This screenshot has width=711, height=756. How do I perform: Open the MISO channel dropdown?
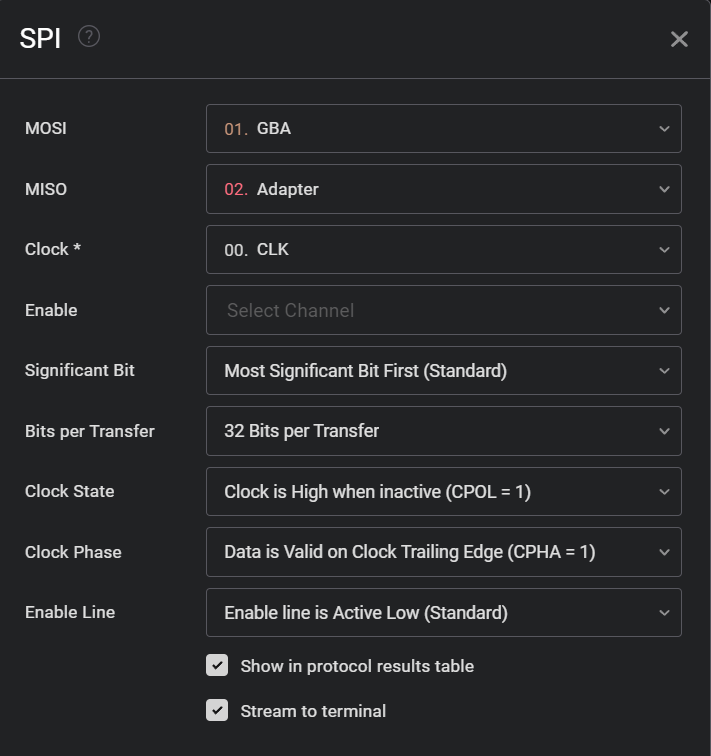pyautogui.click(x=443, y=189)
